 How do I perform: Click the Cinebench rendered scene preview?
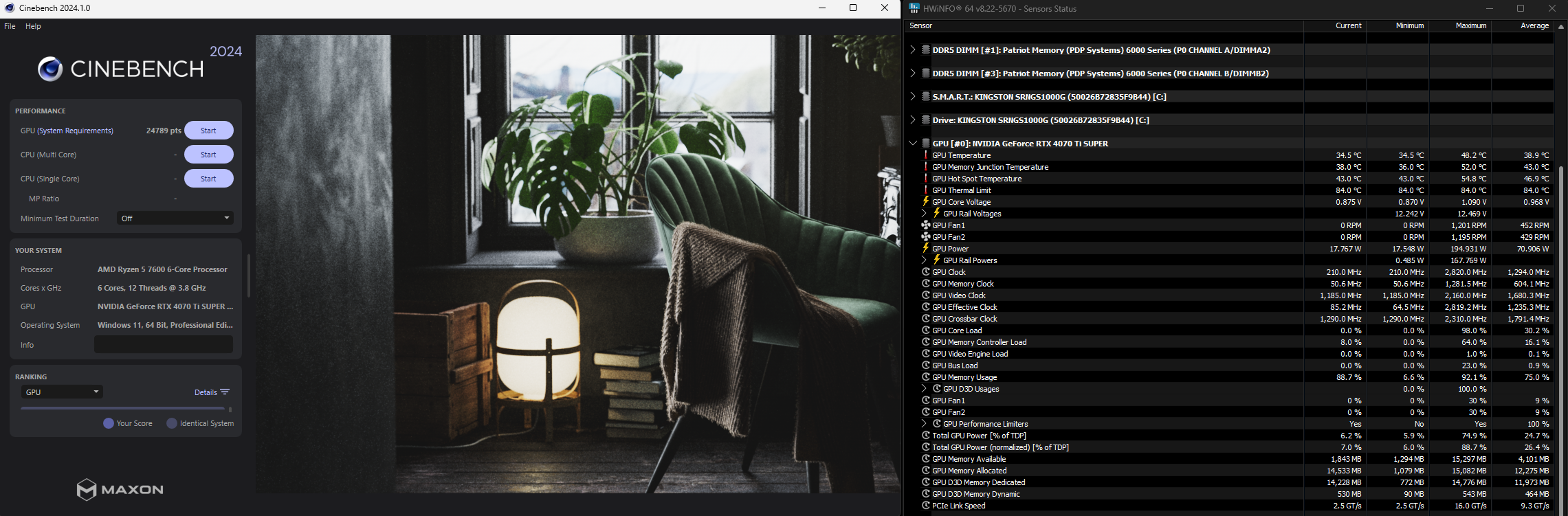pos(577,265)
